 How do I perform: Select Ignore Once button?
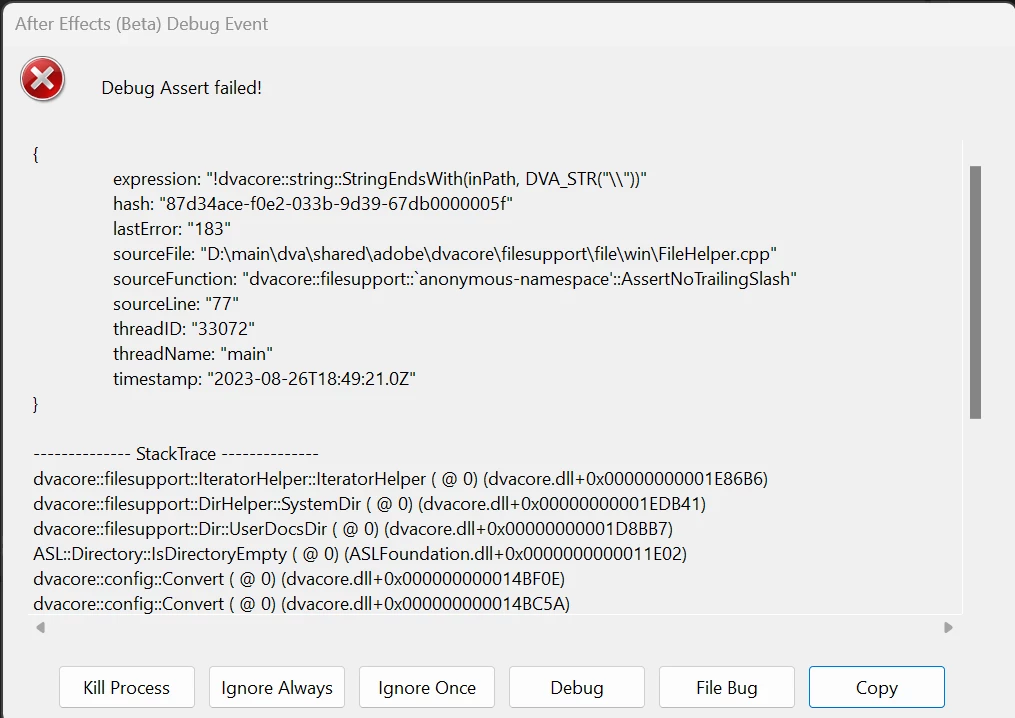click(x=427, y=687)
